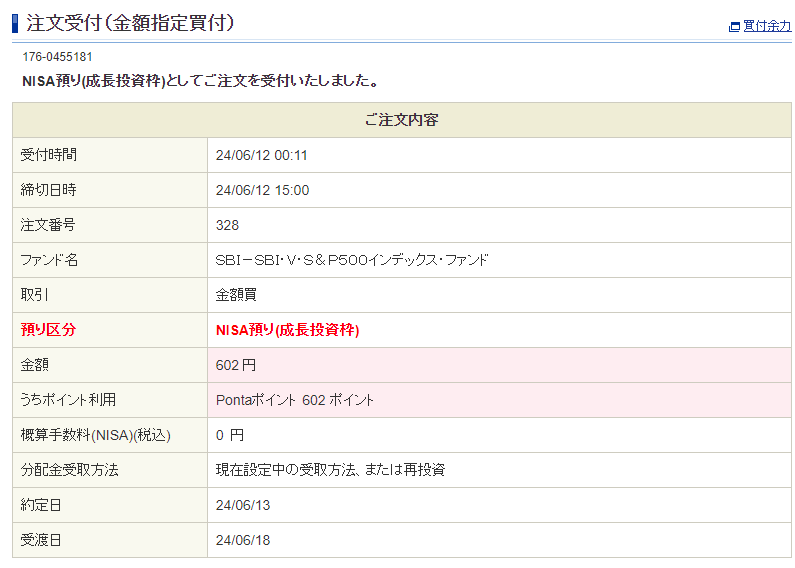Click the NISA order confirmation message
795x568 pixels.
(x=200, y=81)
